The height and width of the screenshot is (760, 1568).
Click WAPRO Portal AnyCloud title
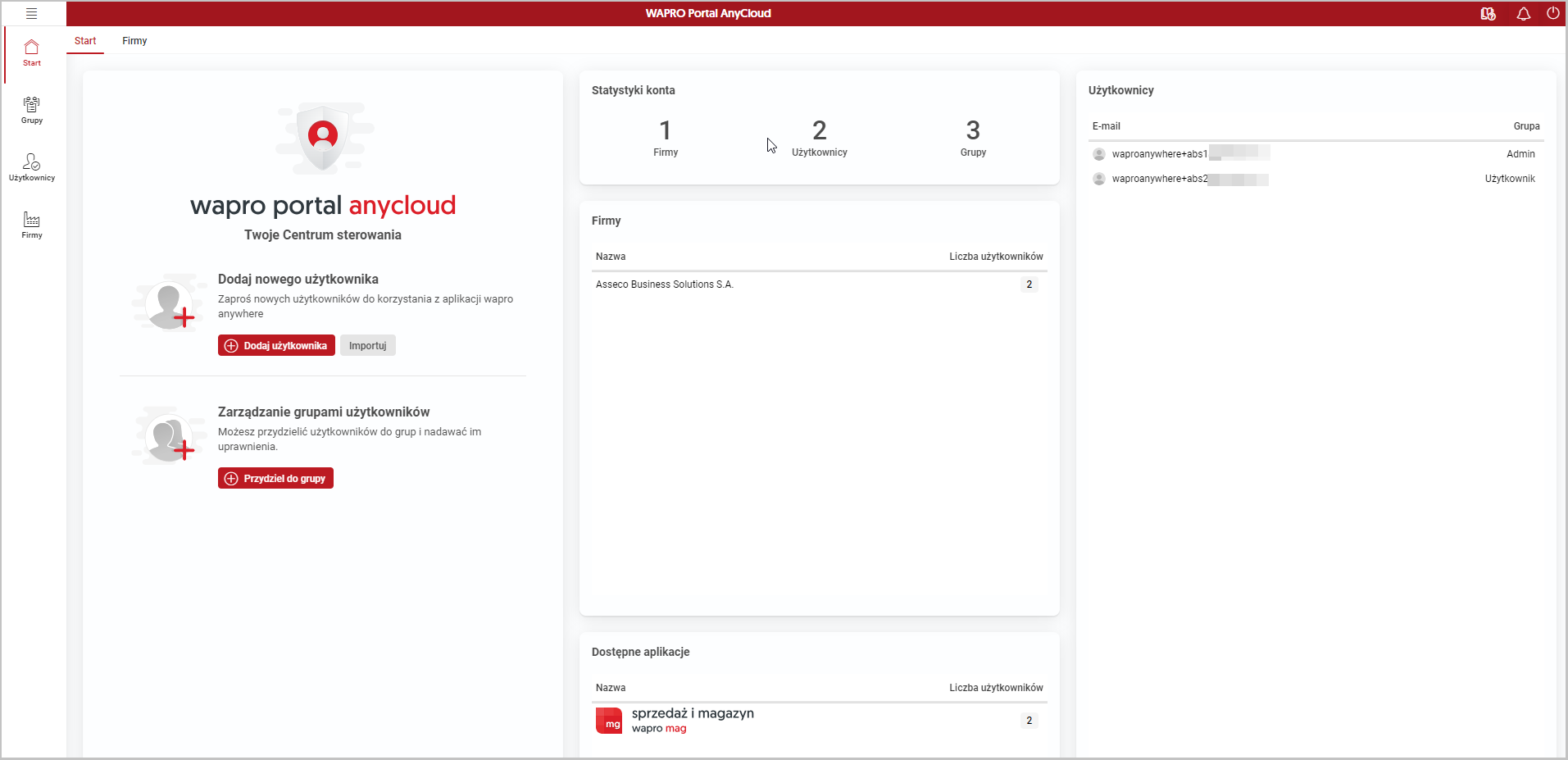point(708,13)
